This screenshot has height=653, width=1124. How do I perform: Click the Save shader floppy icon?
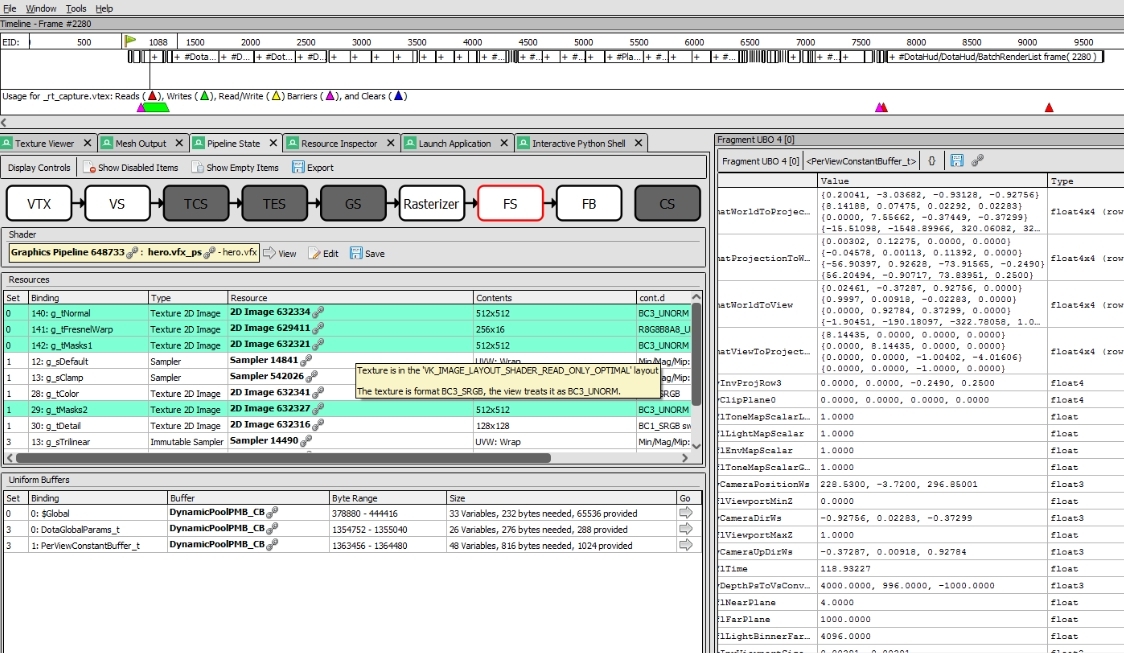(356, 253)
